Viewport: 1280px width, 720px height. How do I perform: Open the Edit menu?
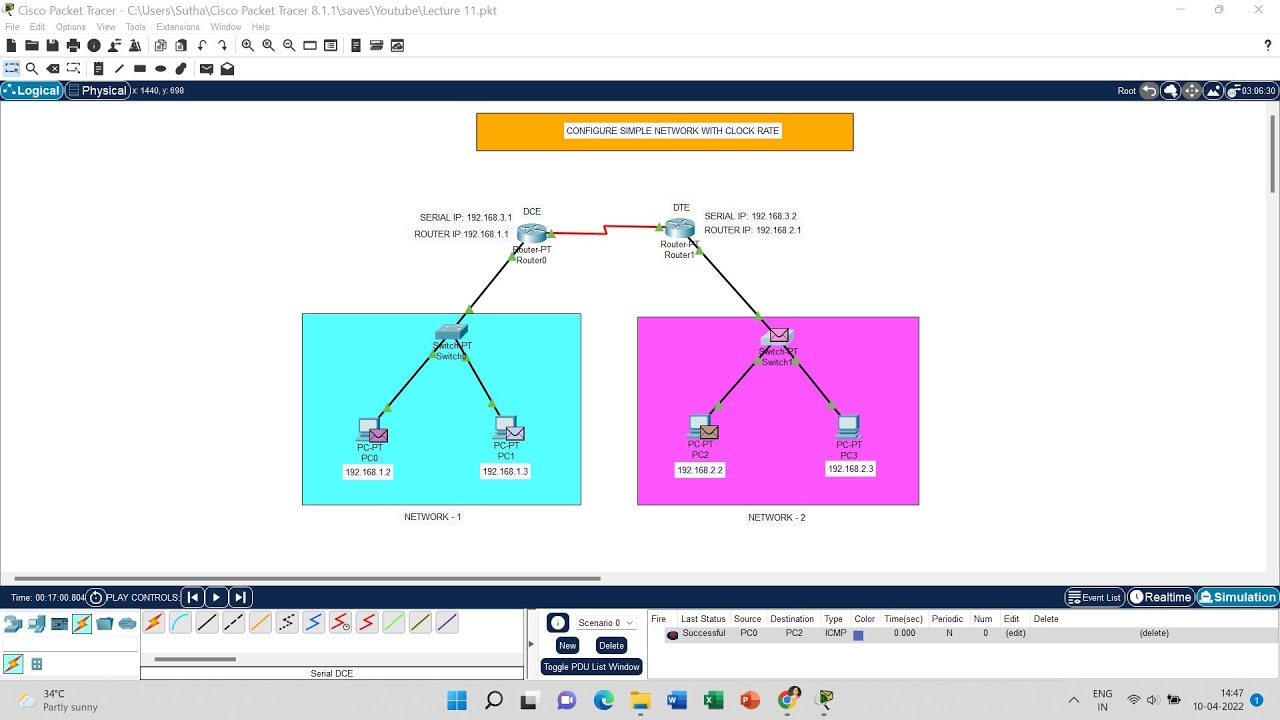click(37, 27)
